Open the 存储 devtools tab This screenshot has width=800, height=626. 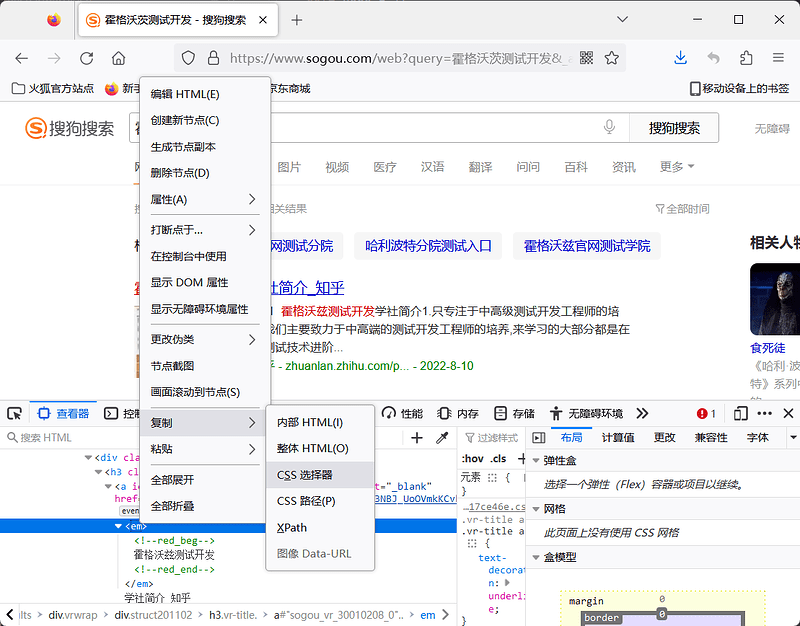tap(515, 413)
